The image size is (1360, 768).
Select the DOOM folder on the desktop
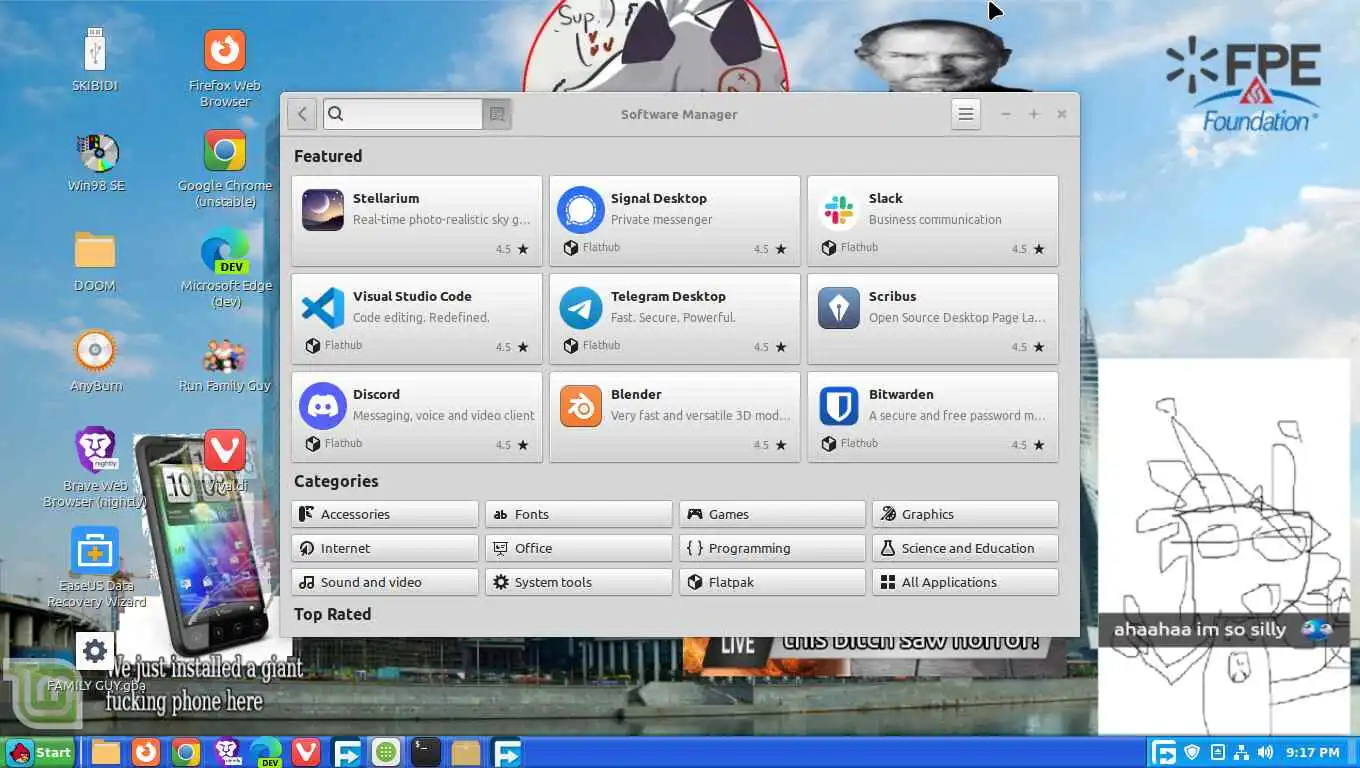click(x=95, y=261)
